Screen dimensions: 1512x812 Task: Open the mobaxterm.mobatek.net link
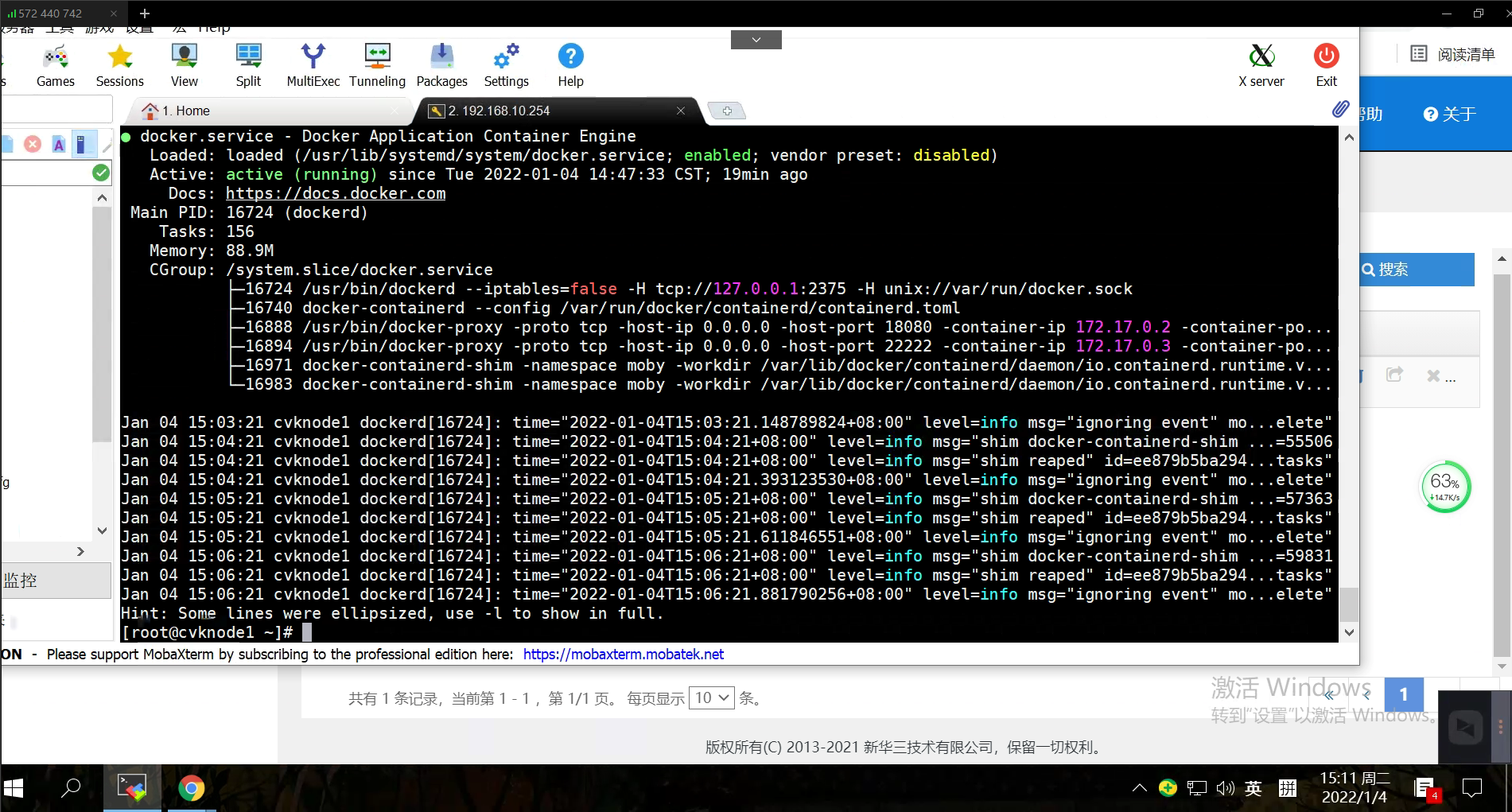coord(623,655)
